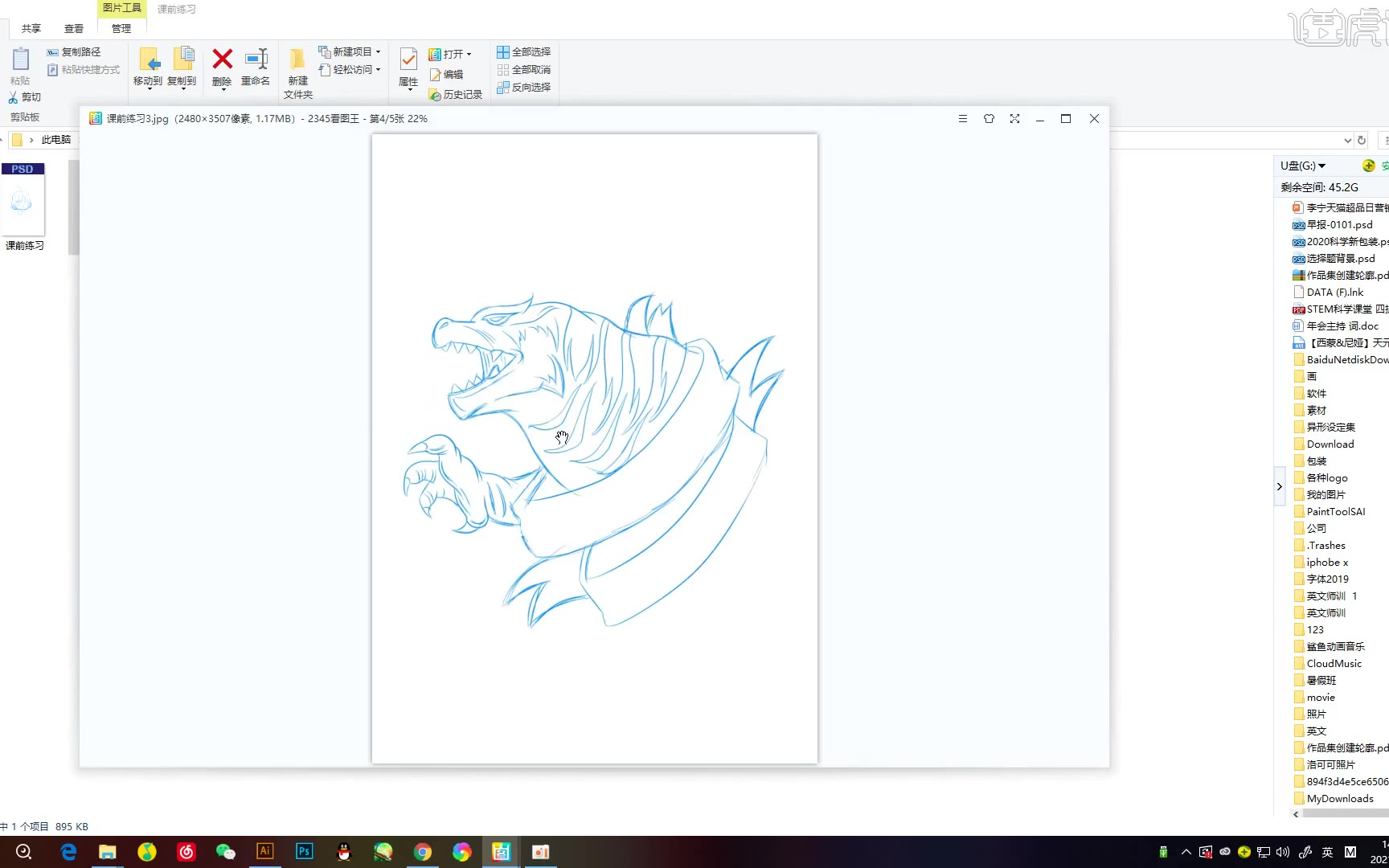
Task: Click the New folder icon
Action: pyautogui.click(x=297, y=59)
